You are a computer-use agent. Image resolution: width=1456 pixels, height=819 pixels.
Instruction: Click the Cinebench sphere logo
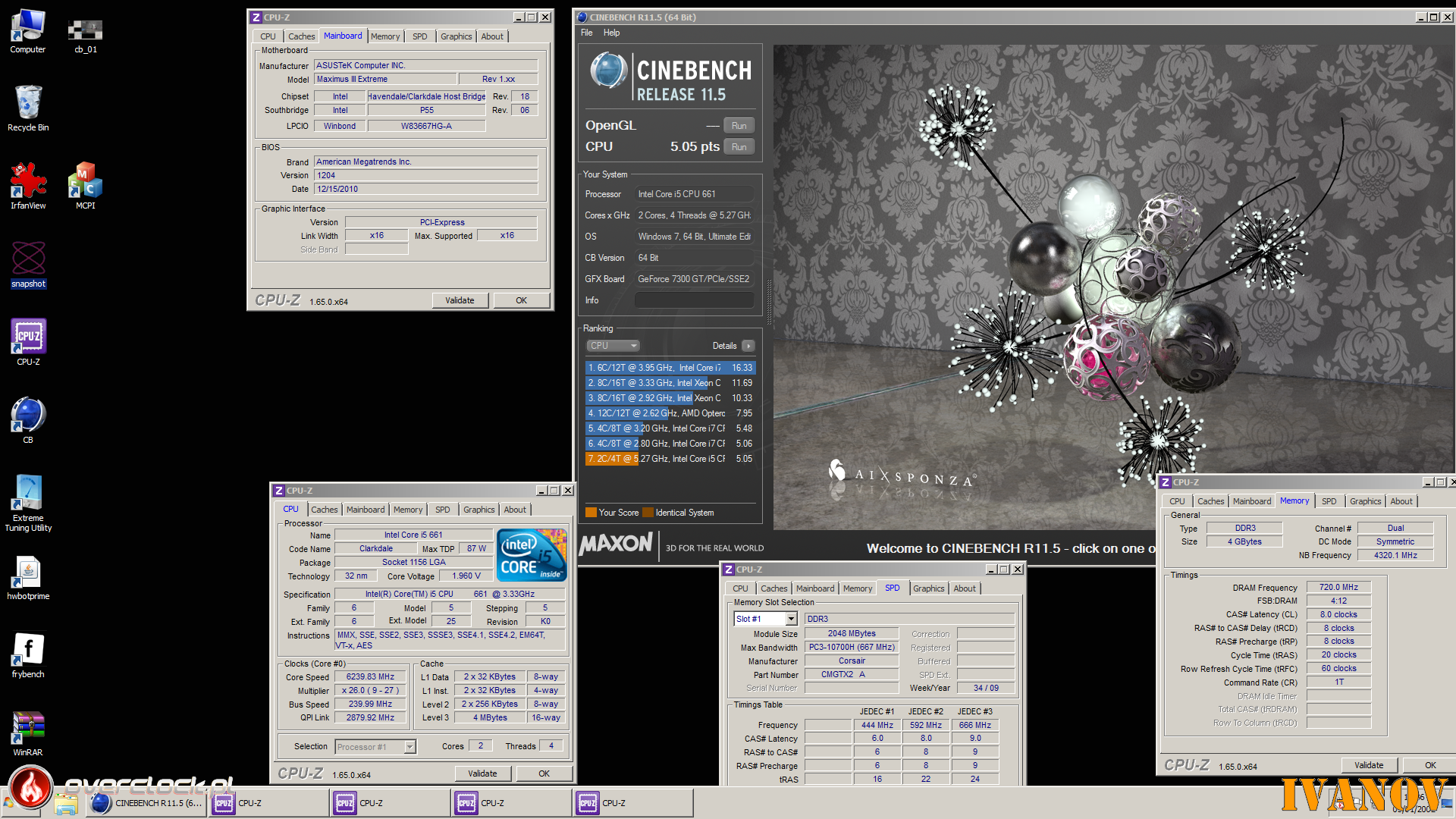[608, 71]
